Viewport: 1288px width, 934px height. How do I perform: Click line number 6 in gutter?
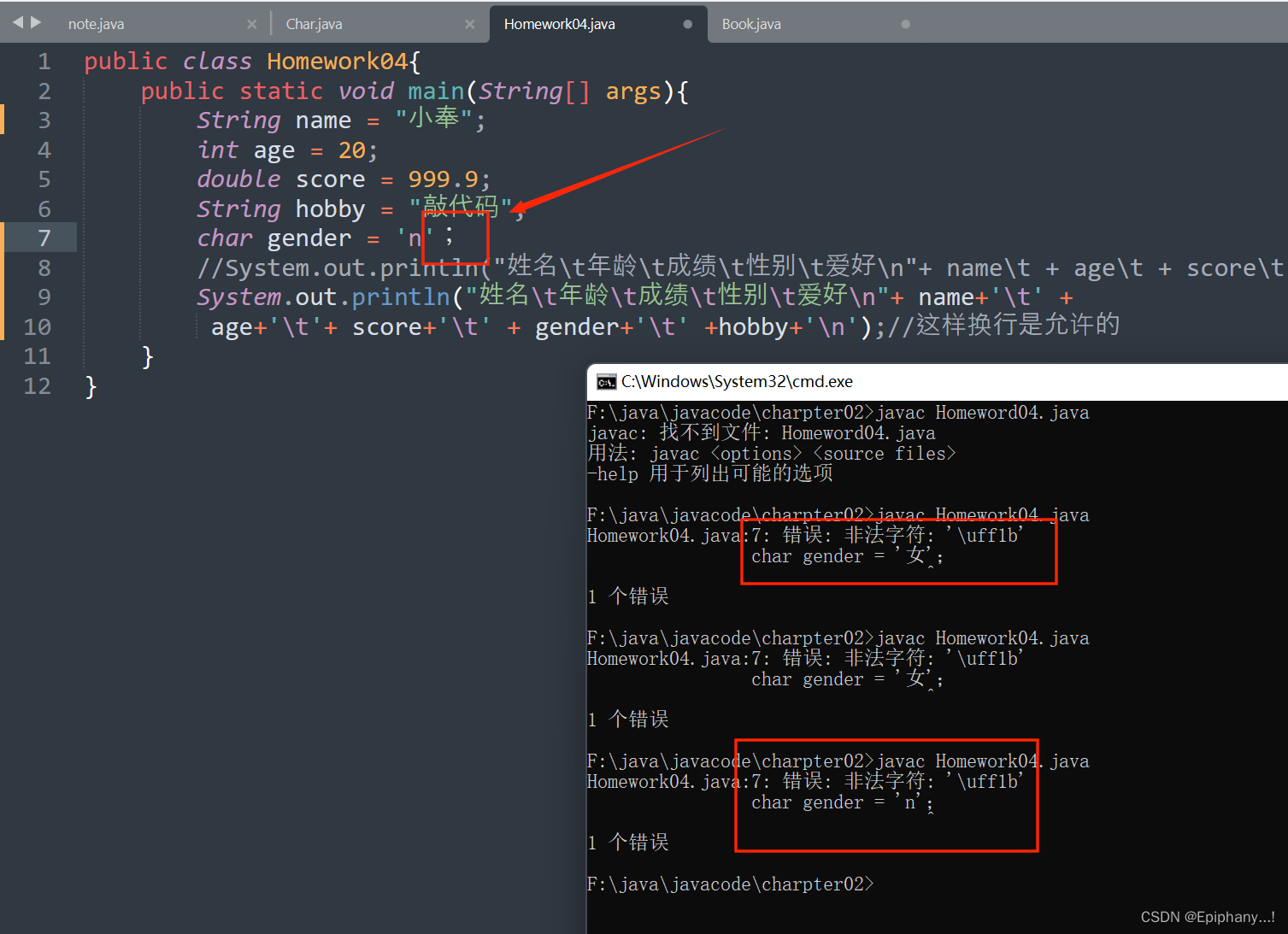click(44, 209)
